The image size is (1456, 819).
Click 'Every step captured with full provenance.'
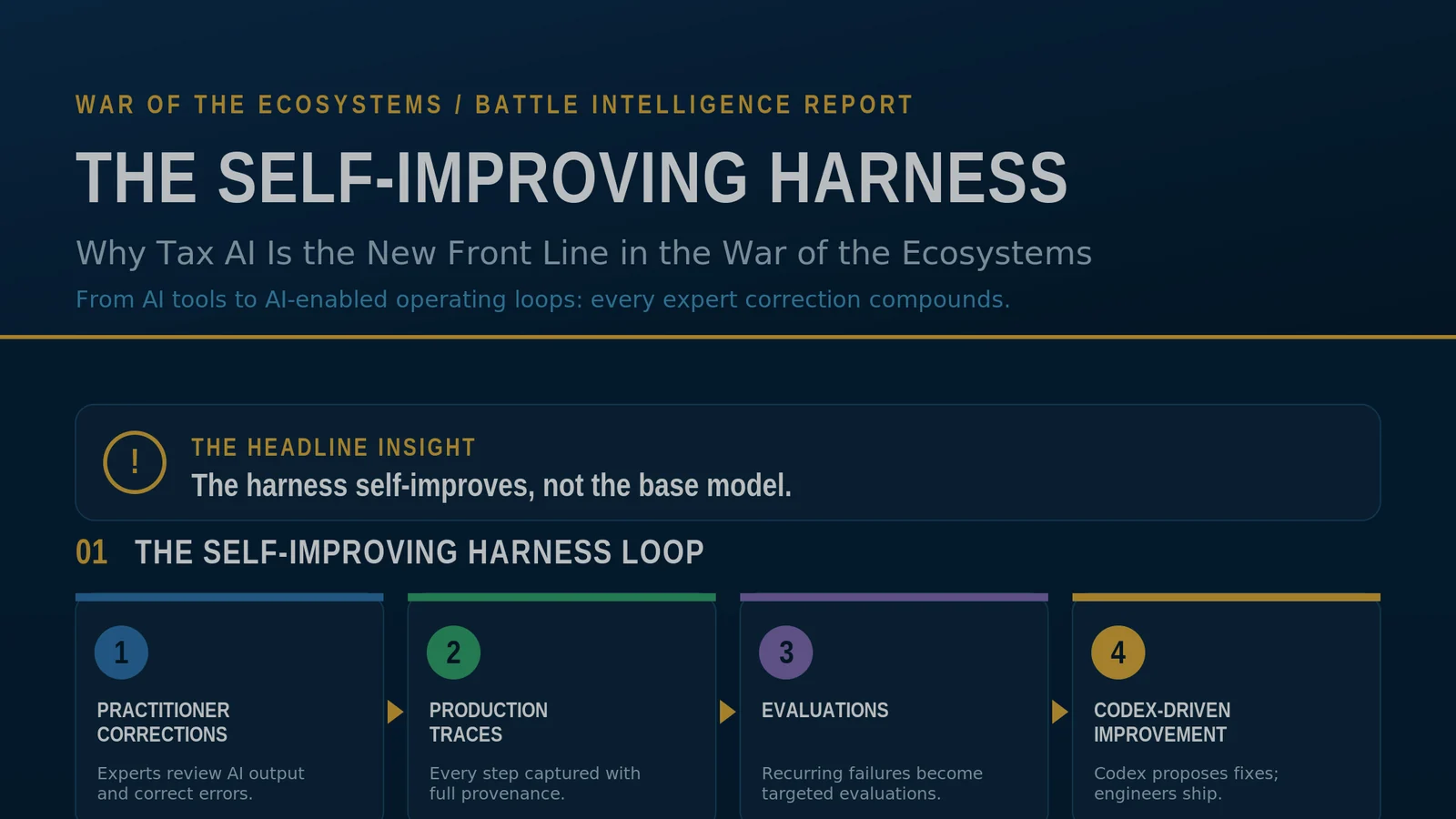coord(535,784)
